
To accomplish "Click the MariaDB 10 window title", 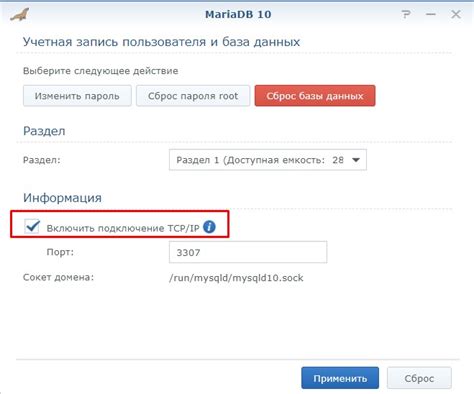I will [x=238, y=14].
